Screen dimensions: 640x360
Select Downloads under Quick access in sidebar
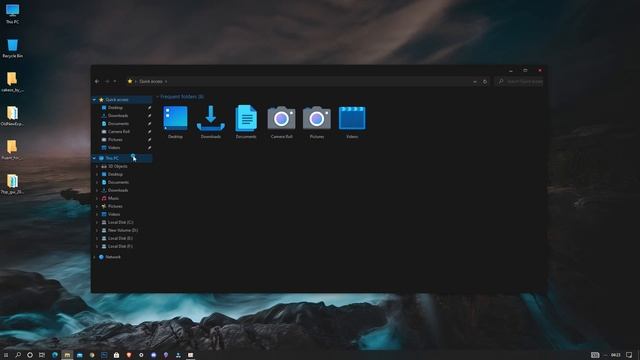(118, 116)
